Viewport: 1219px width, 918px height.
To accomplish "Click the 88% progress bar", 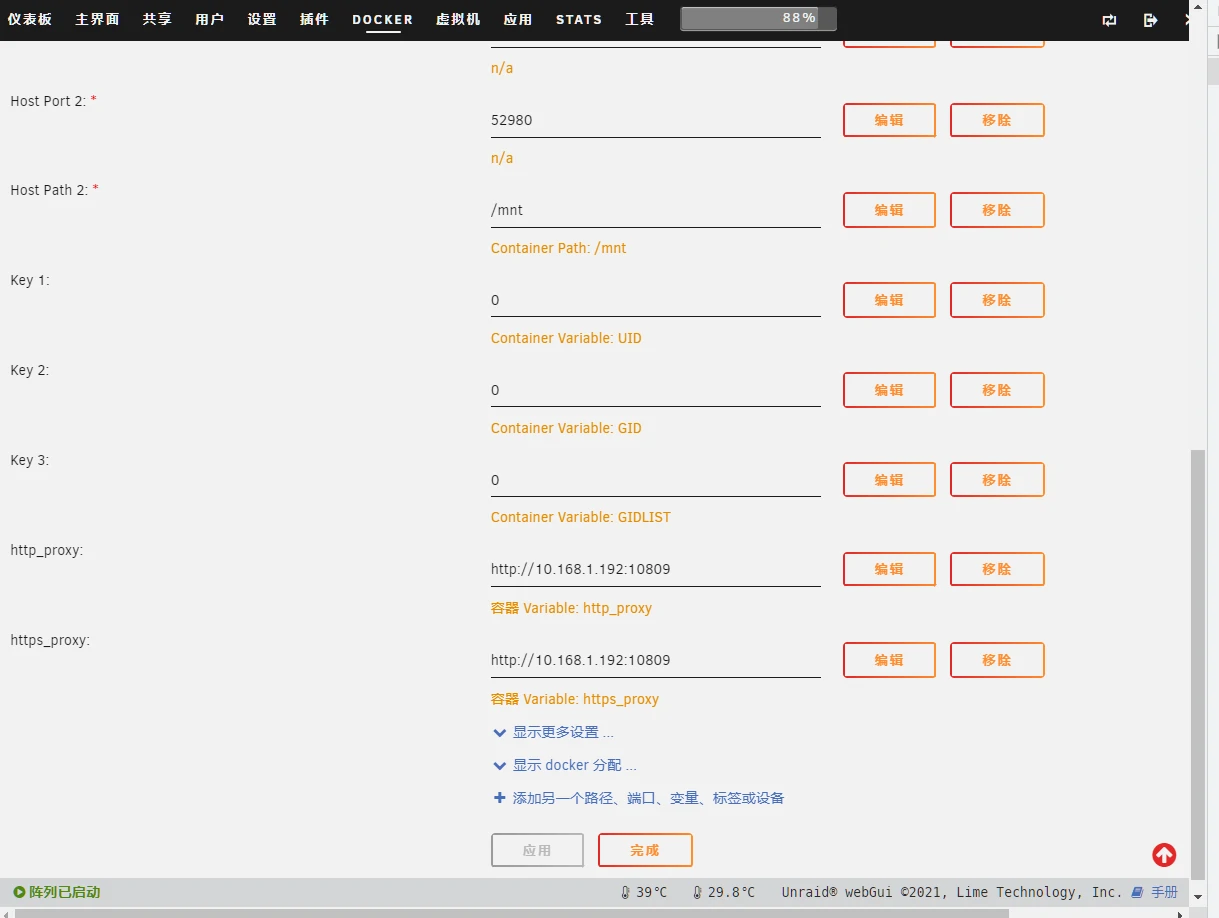I will click(758, 19).
